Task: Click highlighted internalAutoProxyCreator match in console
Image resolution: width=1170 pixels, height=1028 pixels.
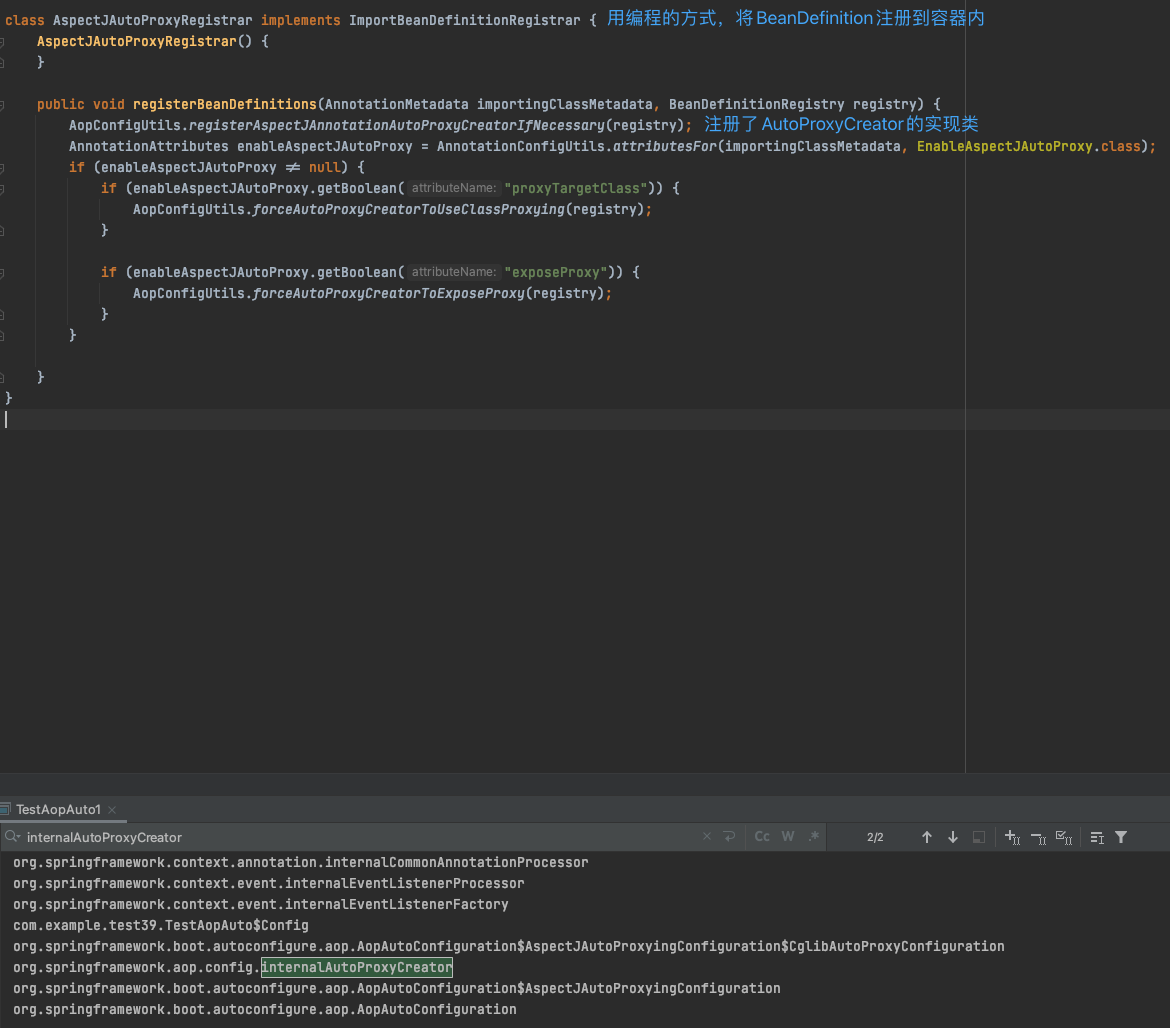Action: (357, 968)
